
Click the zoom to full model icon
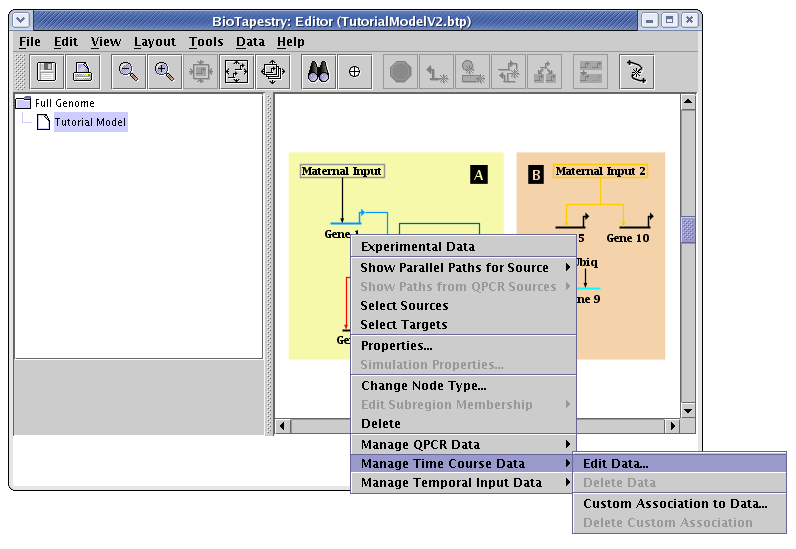click(236, 71)
